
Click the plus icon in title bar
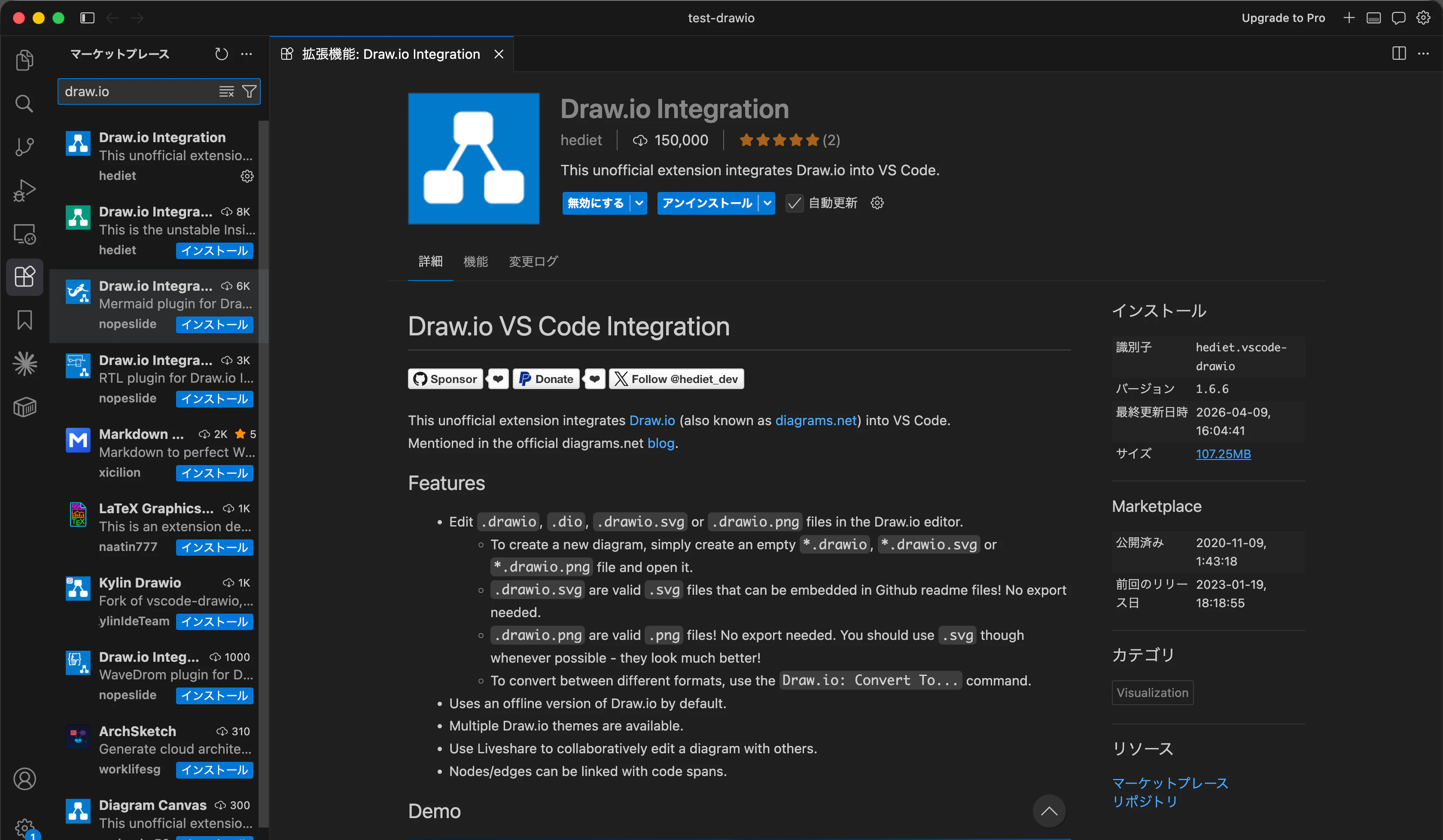click(x=1349, y=18)
